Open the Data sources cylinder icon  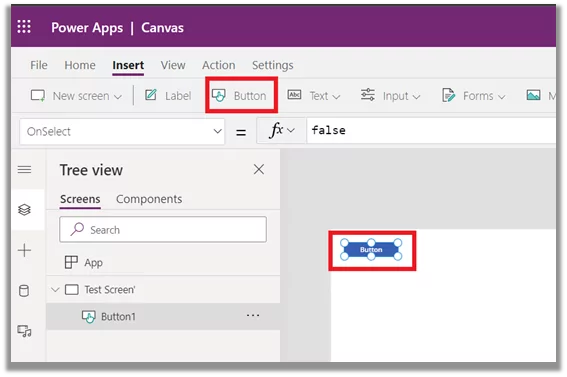pyautogui.click(x=24, y=291)
